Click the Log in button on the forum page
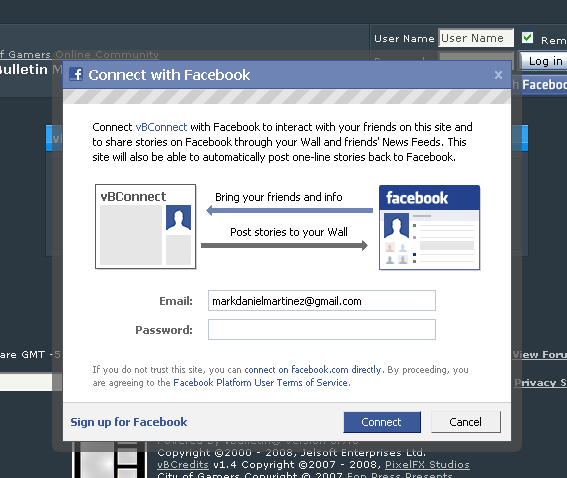The height and width of the screenshot is (478, 567). [x=543, y=61]
